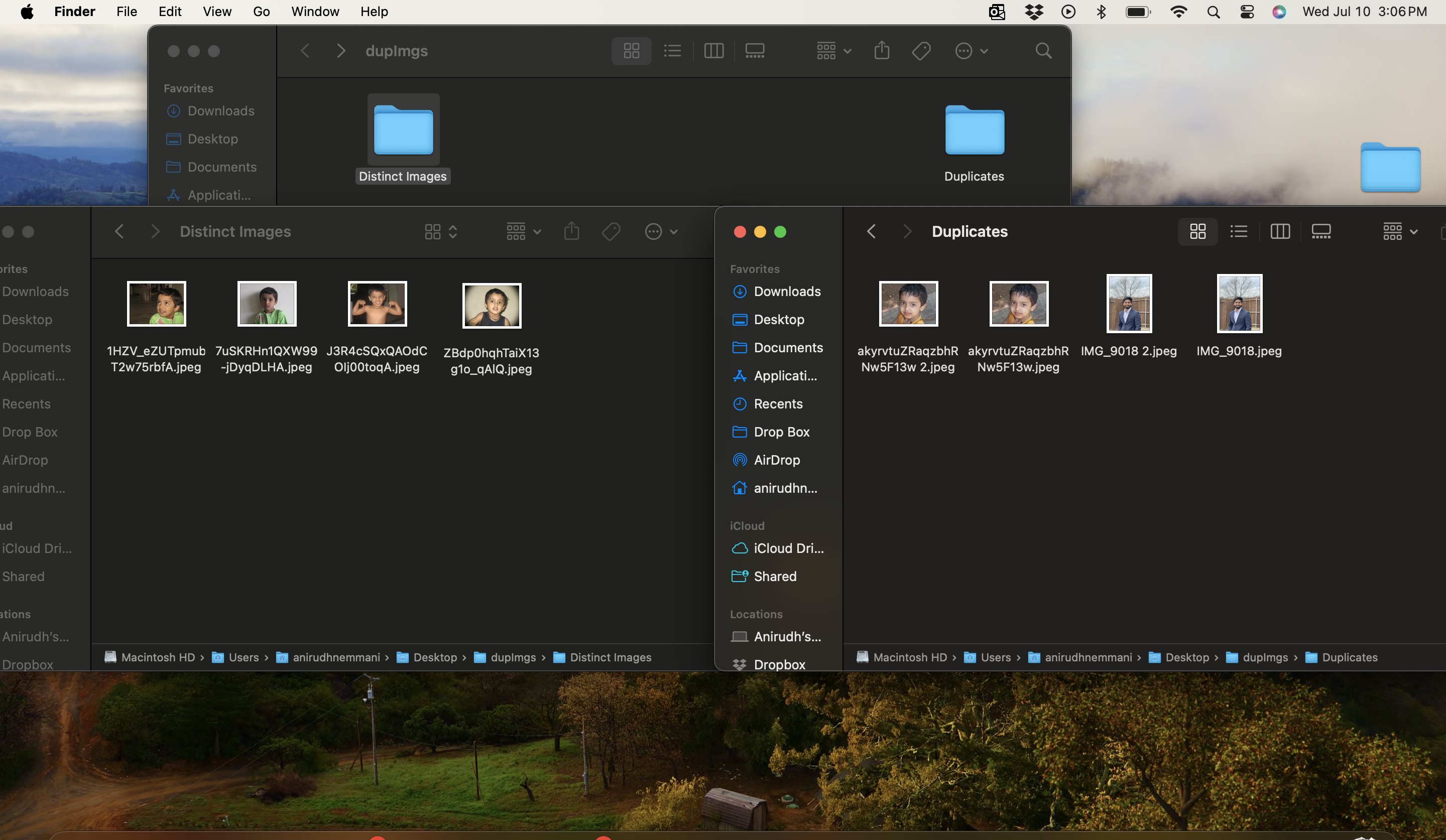Switch Duplicates window to gallery view
Image resolution: width=1446 pixels, height=840 pixels.
click(1321, 232)
